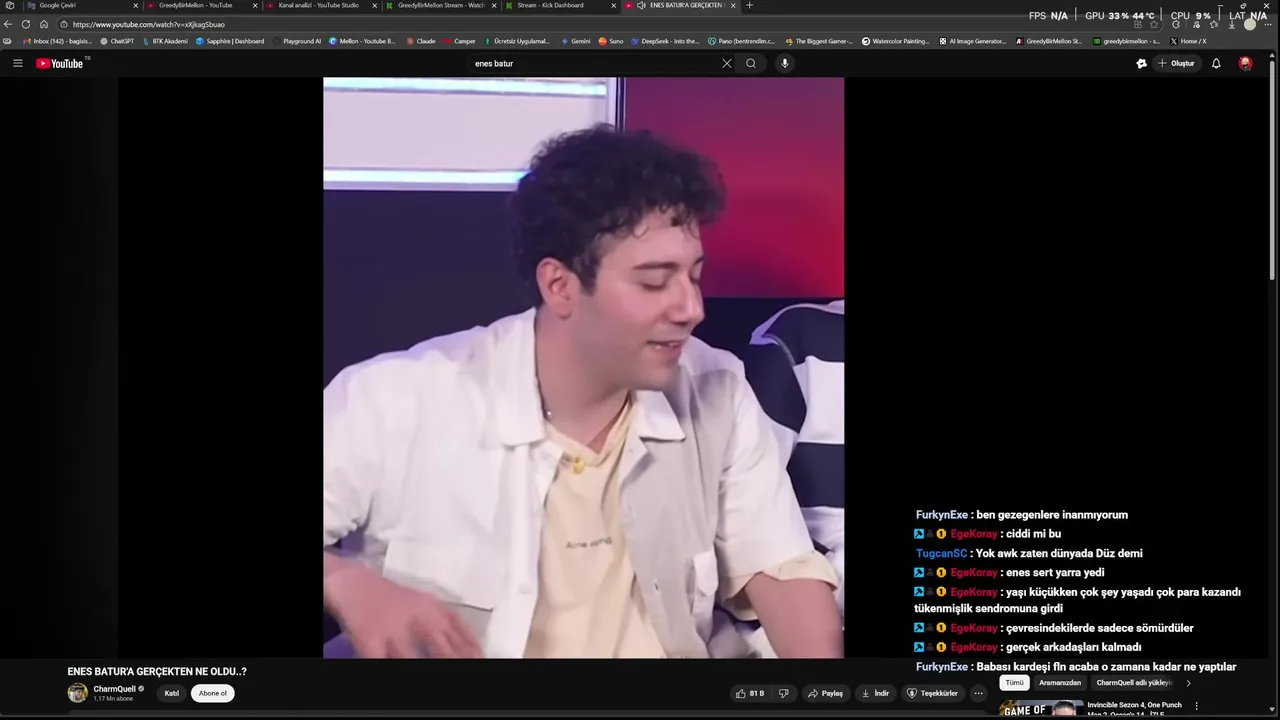This screenshot has width=1280, height=720.
Task: Open browser three-dot settings menu
Action: point(1270,24)
